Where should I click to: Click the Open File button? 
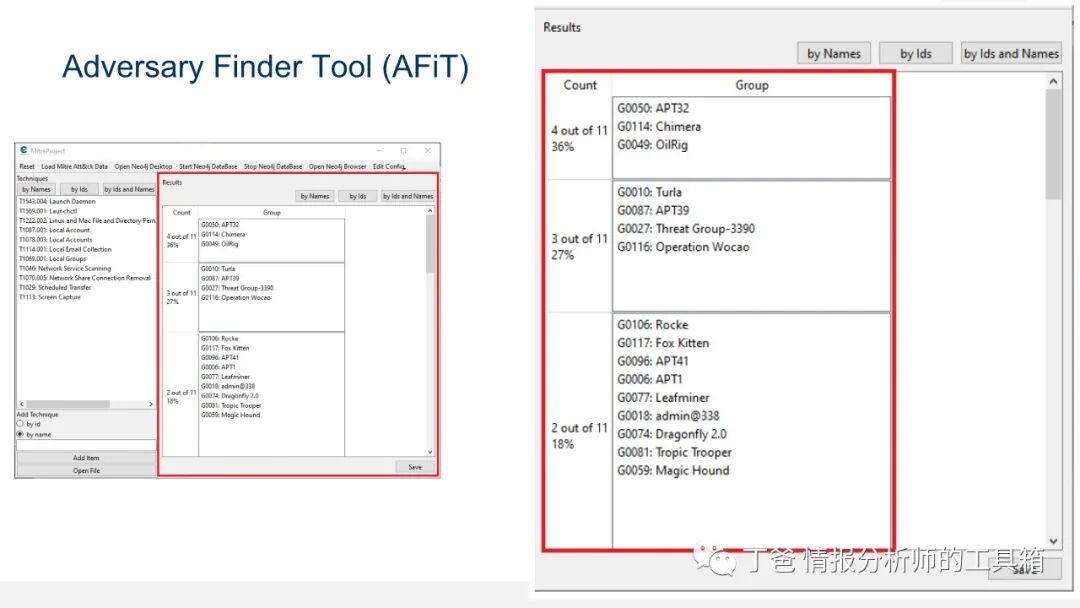86,471
